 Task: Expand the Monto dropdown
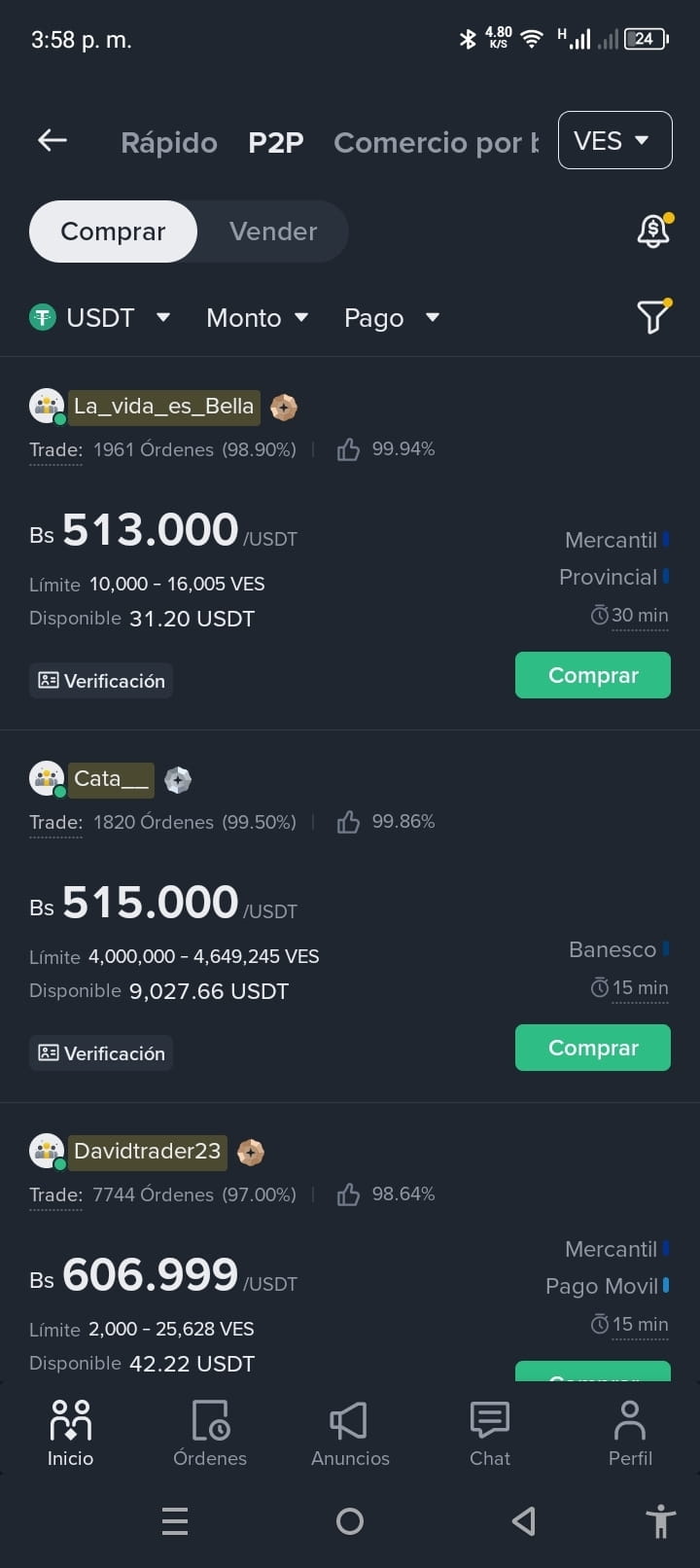coord(258,317)
